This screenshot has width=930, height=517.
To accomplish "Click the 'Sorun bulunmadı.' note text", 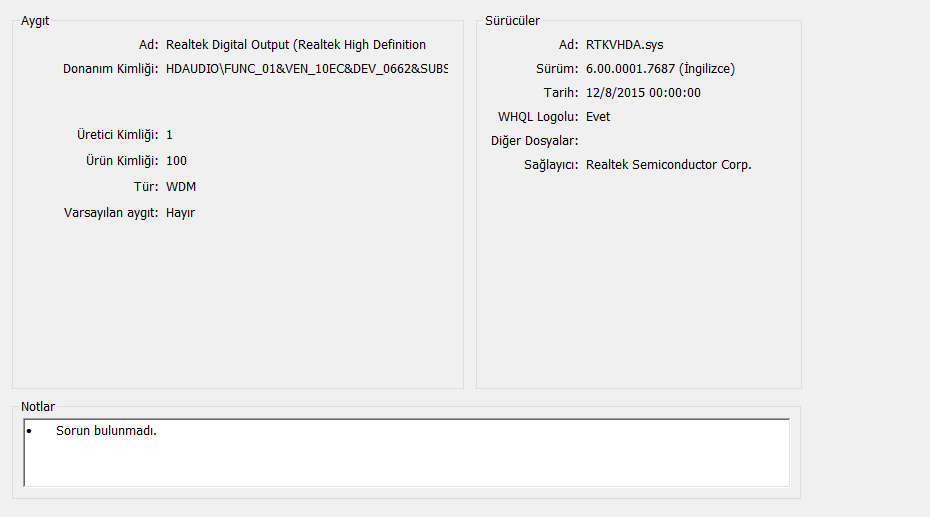I will pyautogui.click(x=106, y=431).
